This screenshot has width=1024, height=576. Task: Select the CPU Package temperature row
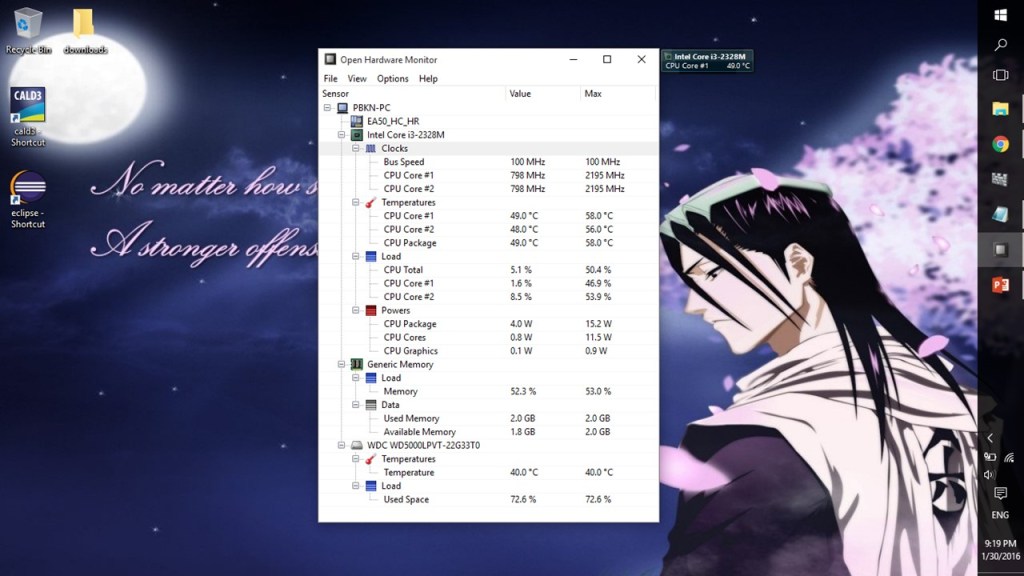(410, 243)
